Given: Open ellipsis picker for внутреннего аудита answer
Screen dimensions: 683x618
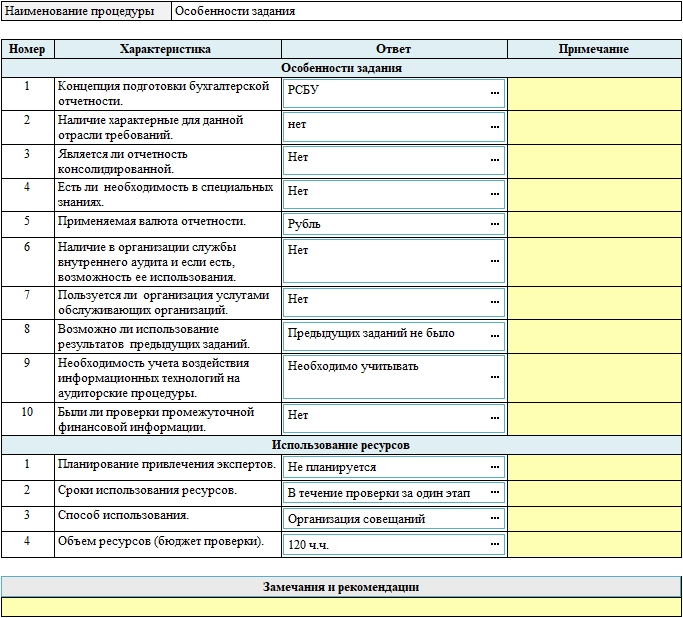Looking at the screenshot, I should (x=494, y=261).
